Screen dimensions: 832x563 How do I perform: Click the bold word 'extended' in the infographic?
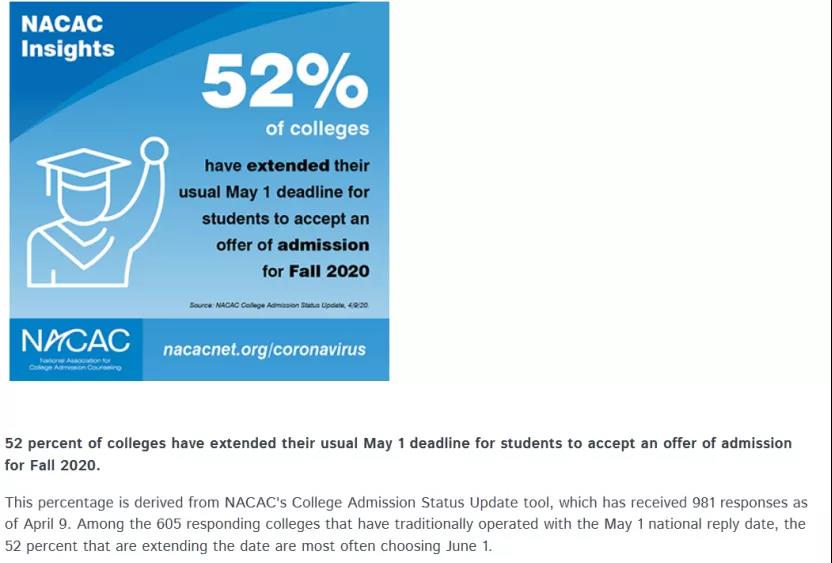click(288, 166)
